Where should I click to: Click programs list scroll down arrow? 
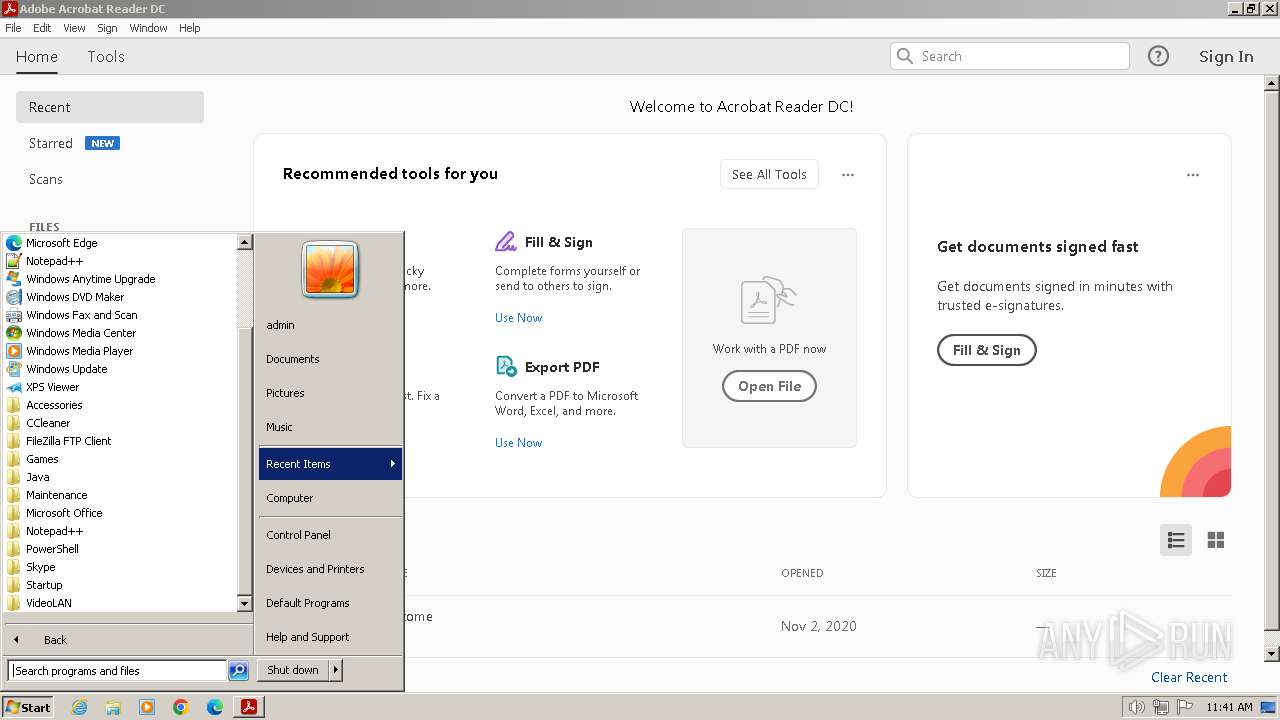[244, 604]
